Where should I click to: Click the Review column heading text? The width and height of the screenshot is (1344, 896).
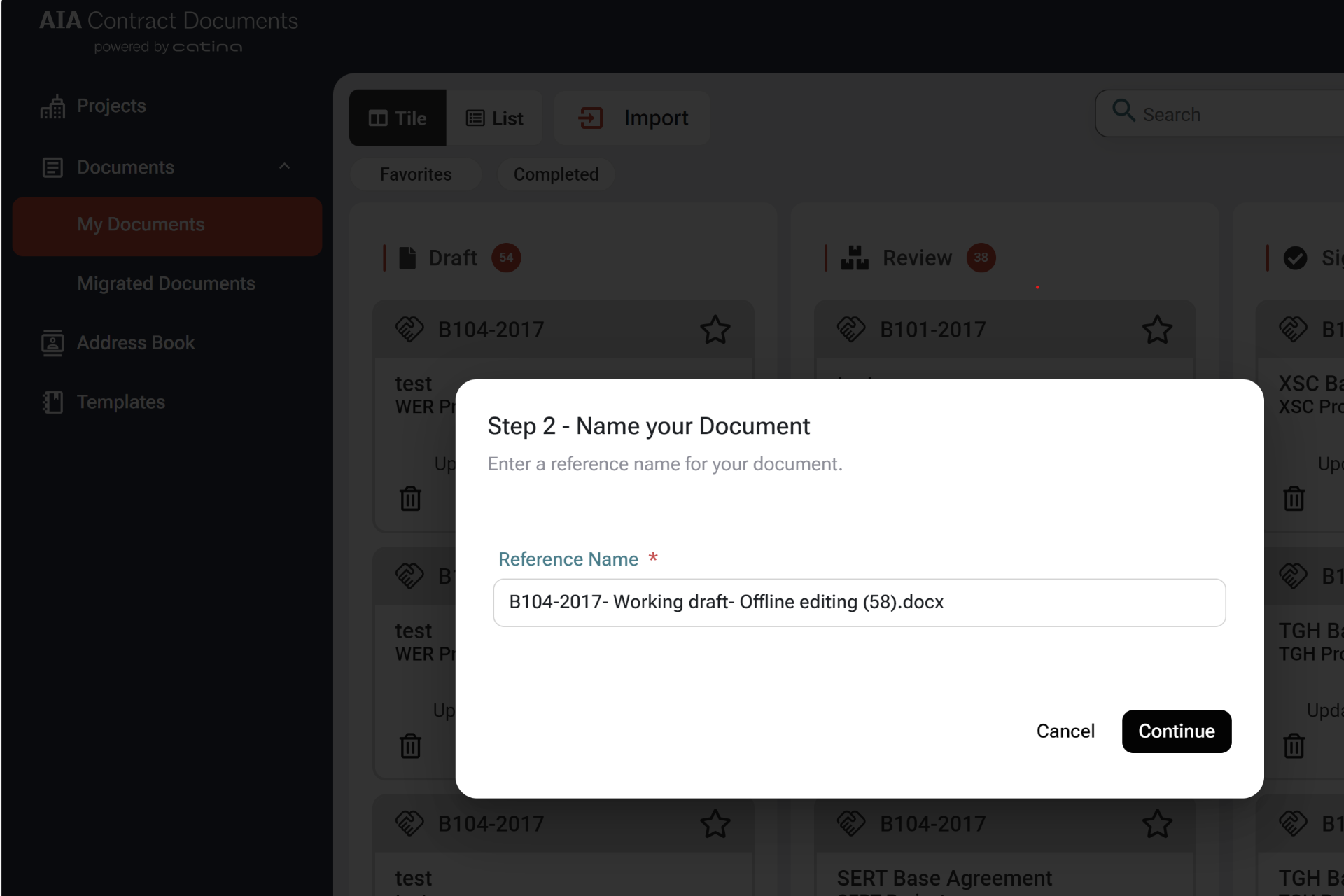(917, 258)
